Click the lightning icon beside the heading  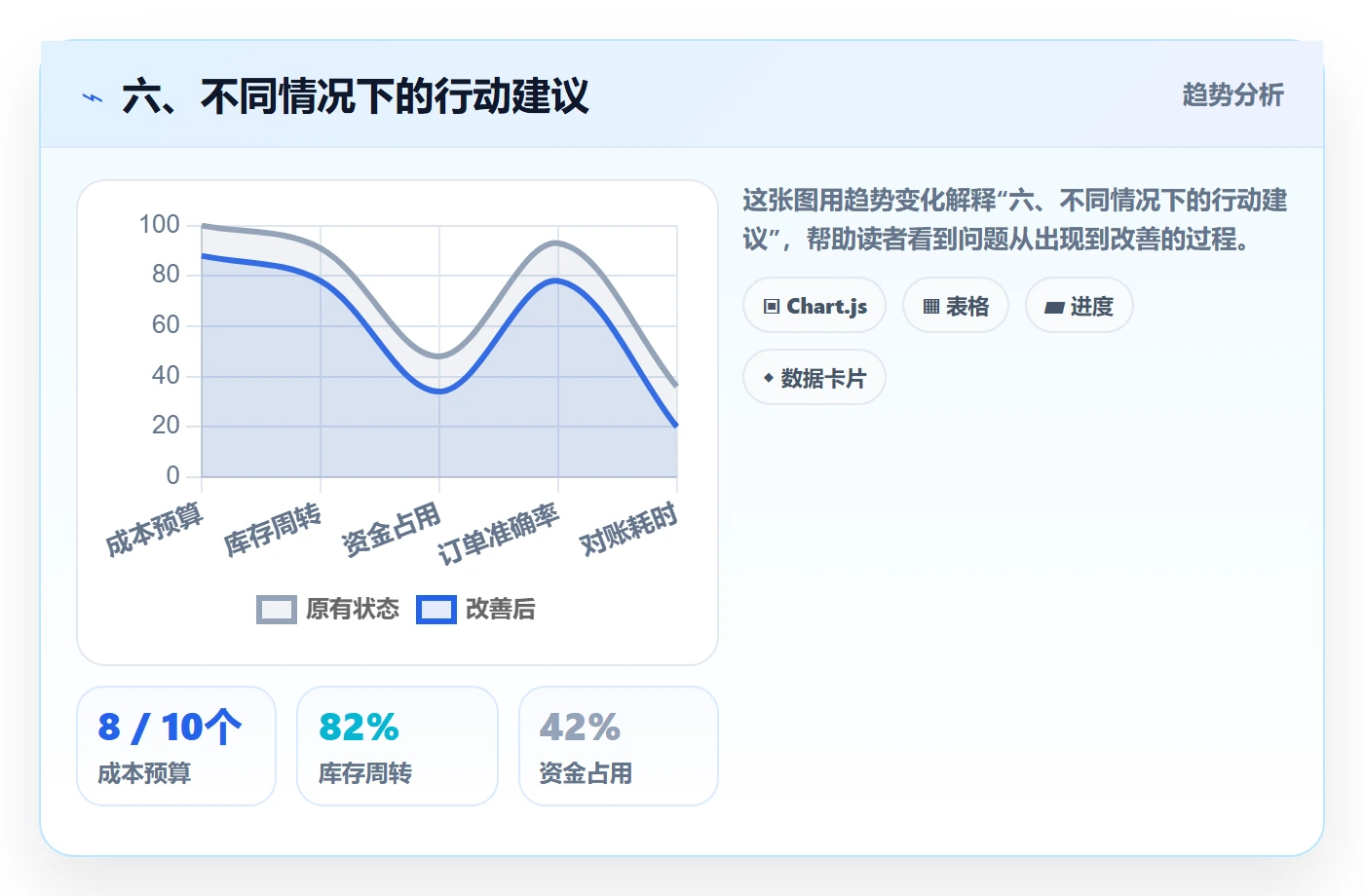point(93,97)
